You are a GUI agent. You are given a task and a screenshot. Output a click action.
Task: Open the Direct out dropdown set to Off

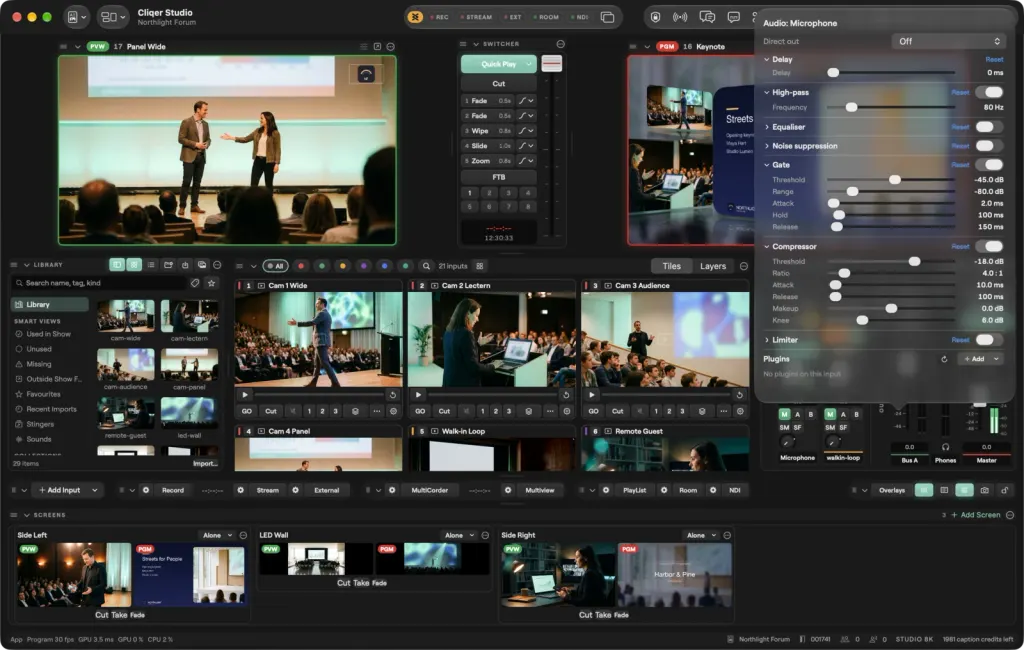948,41
